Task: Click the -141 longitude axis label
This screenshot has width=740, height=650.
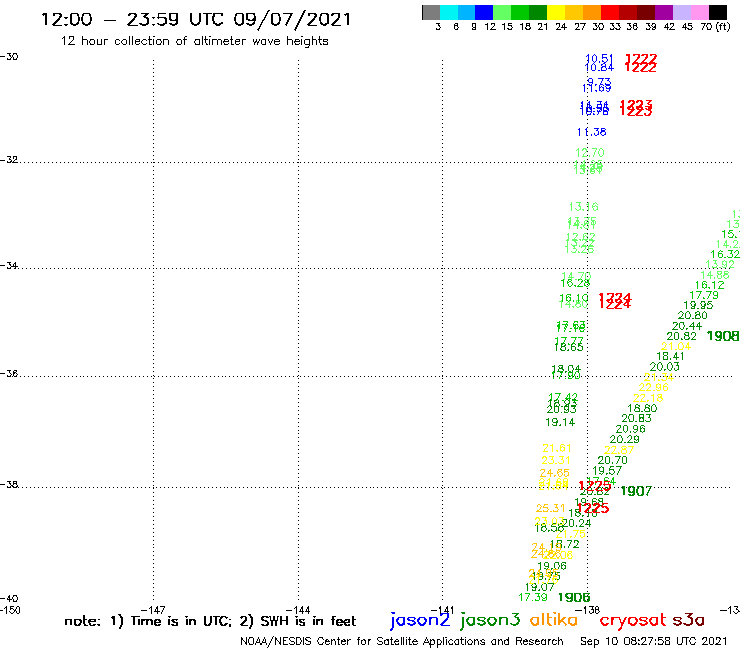Action: (442, 610)
